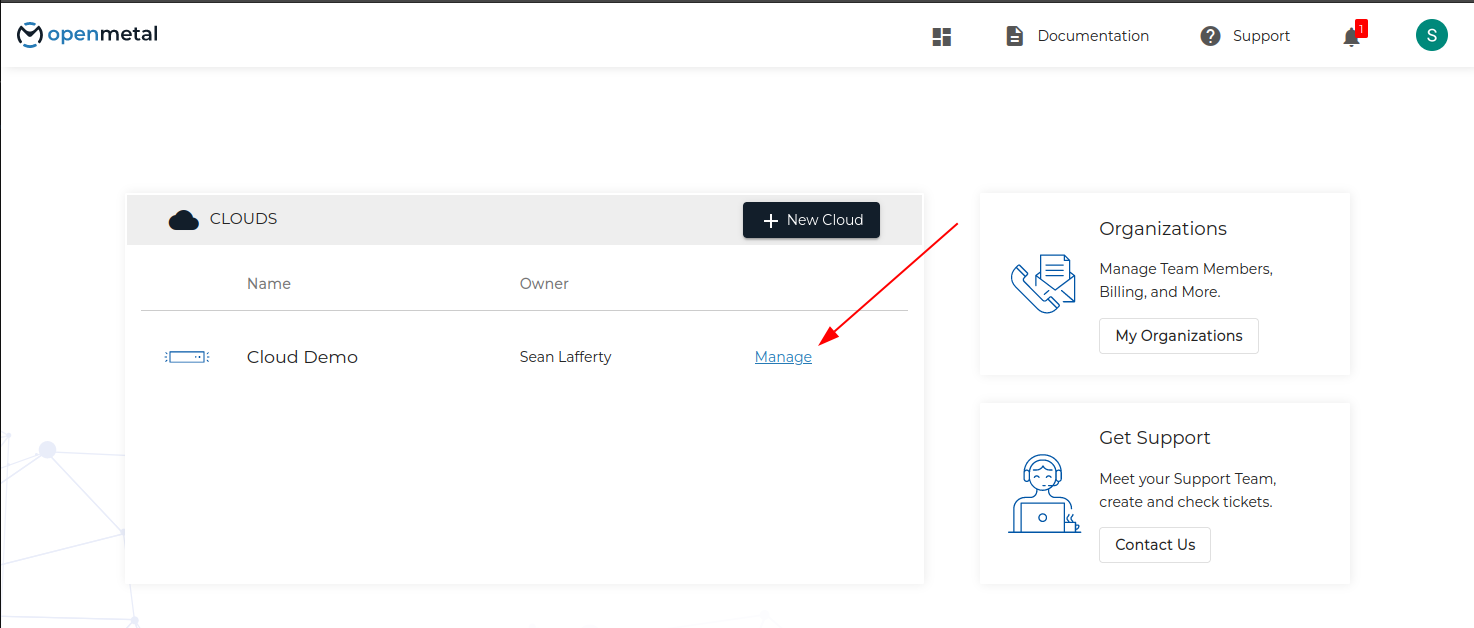
Task: Select the Cloud Demo name
Action: [x=302, y=357]
